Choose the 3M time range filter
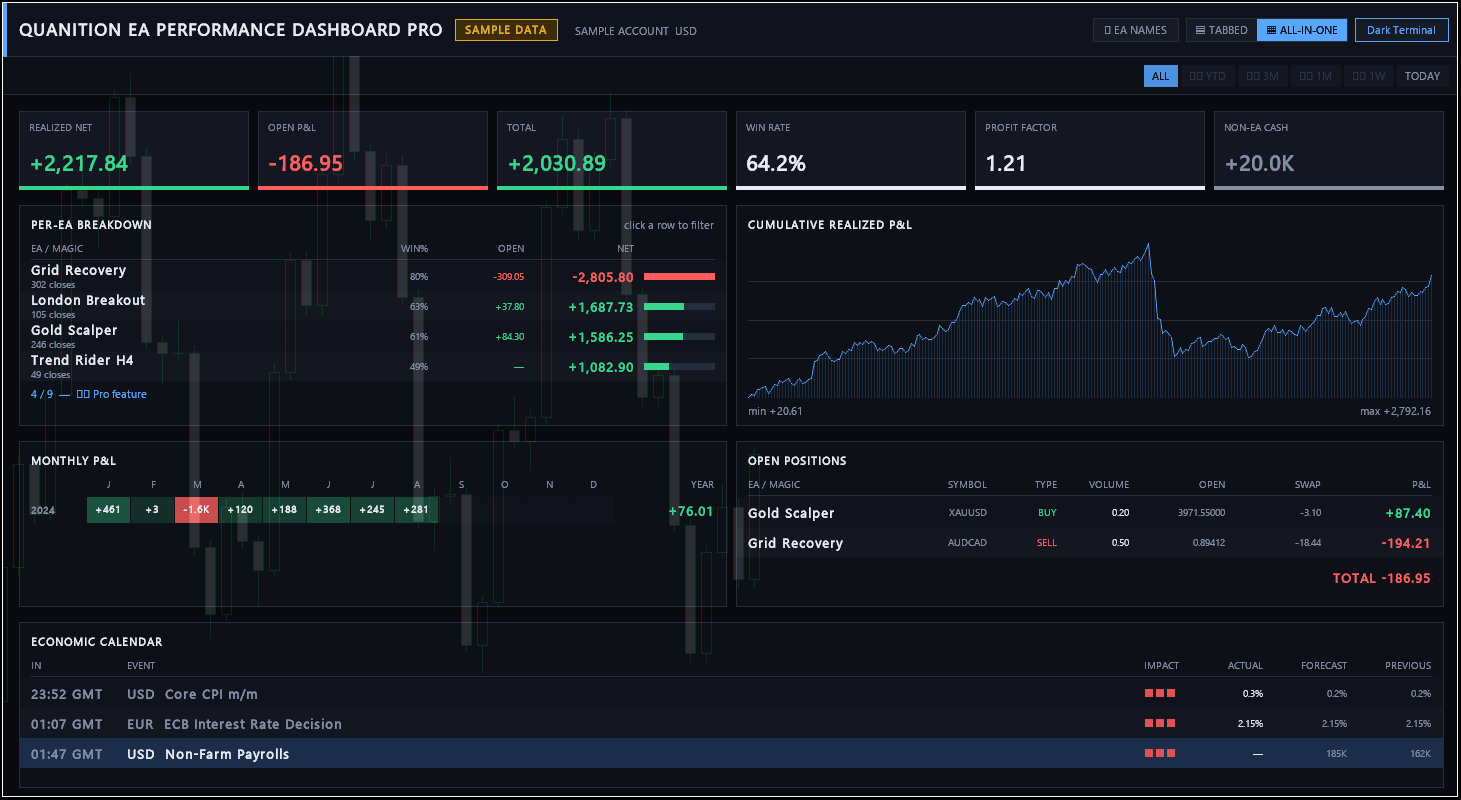This screenshot has height=800, width=1461. [x=1262, y=76]
